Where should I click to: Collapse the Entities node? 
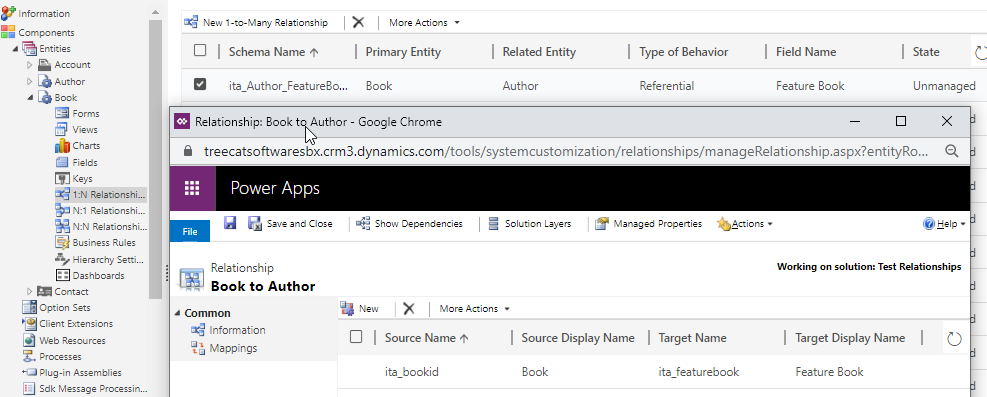(15, 48)
